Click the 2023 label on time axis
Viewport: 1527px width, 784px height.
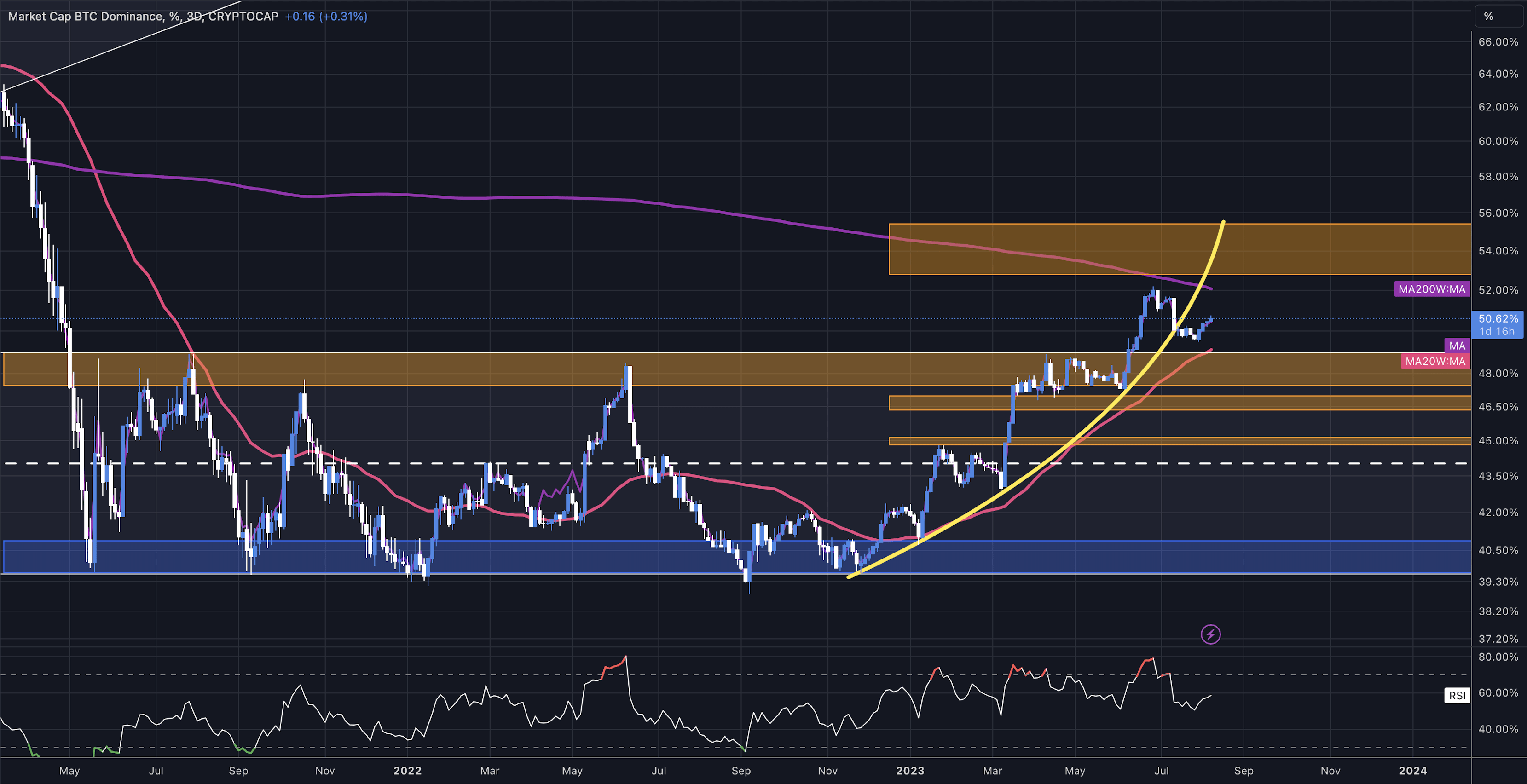(x=910, y=771)
